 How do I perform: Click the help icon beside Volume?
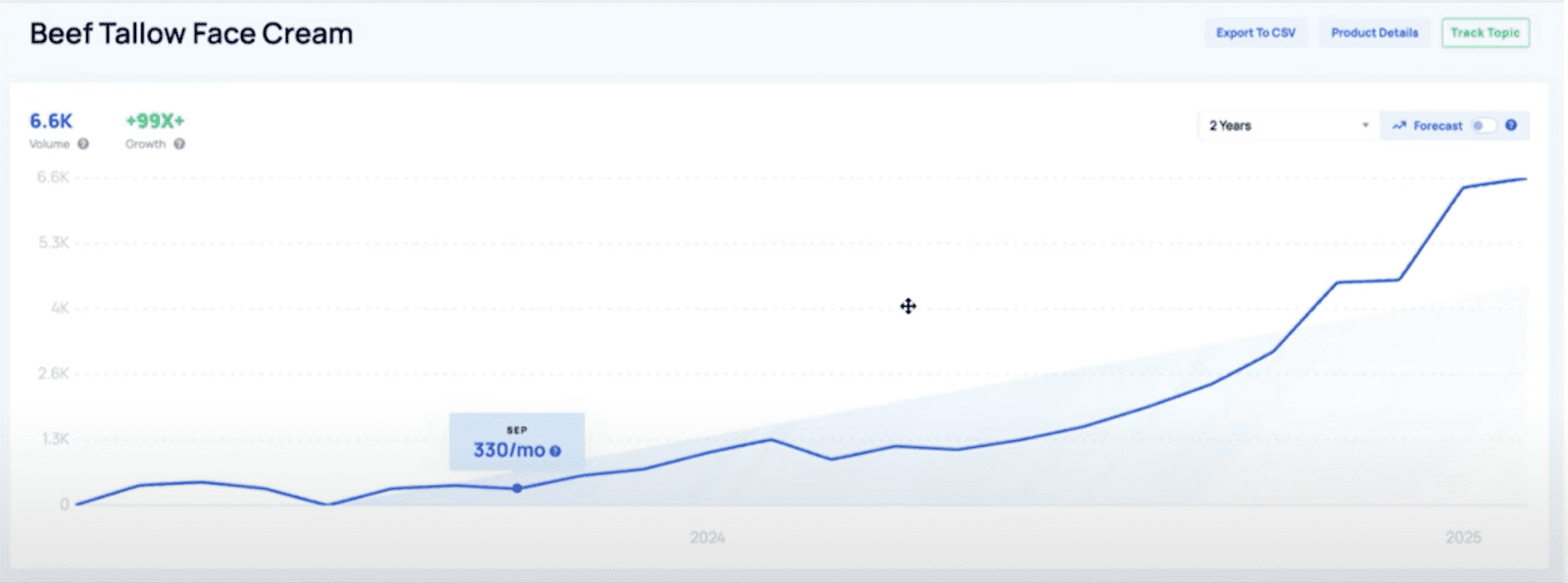coord(83,144)
